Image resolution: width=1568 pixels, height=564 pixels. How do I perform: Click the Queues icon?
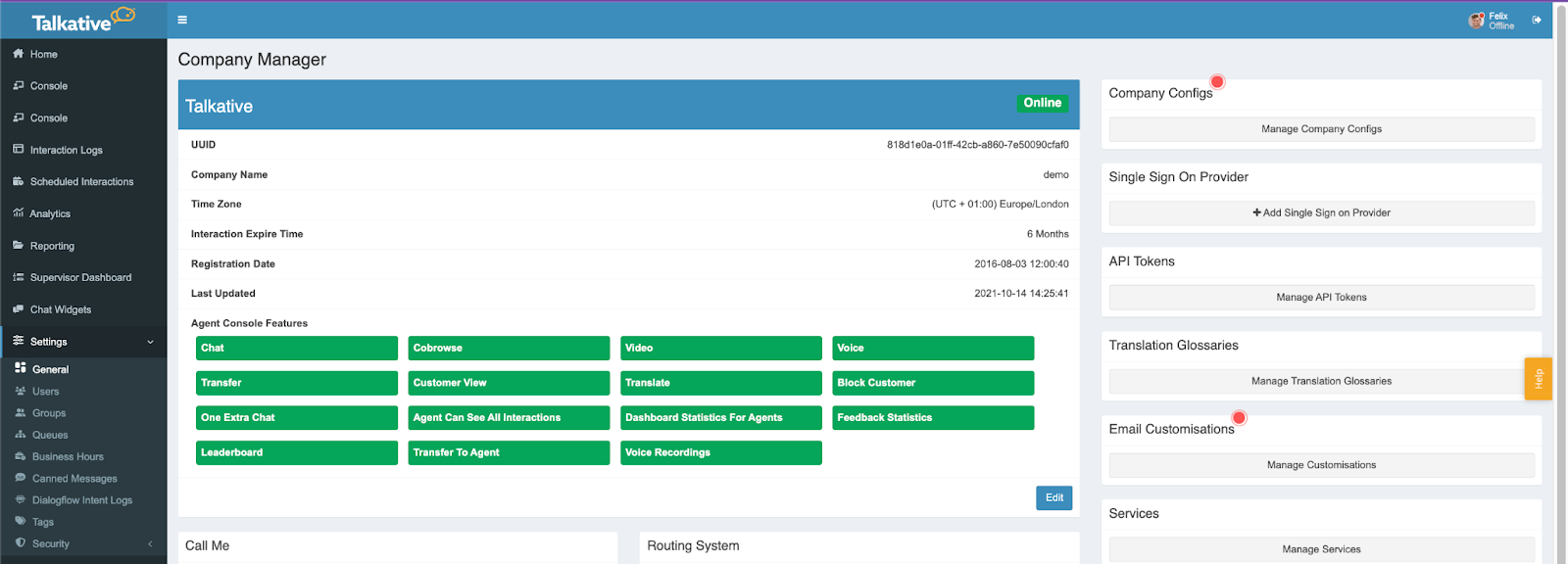[21, 434]
